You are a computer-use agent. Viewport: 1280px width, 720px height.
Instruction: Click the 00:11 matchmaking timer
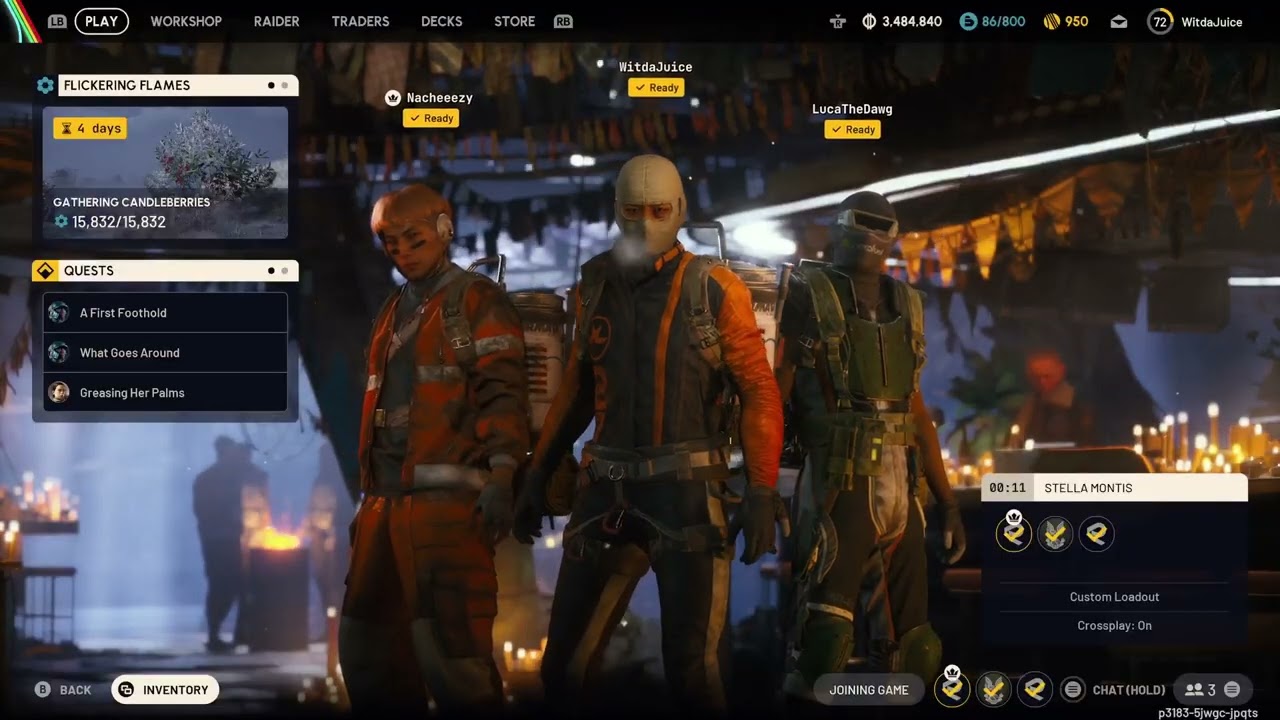[1007, 488]
